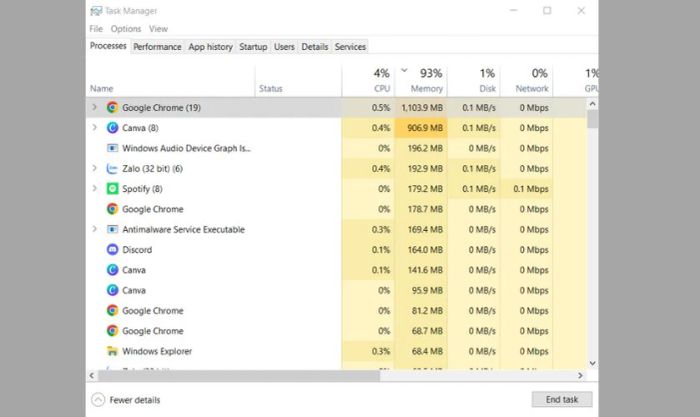Expand the Antimalware Service Executable group
Screen dimensions: 700x417
click(94, 229)
